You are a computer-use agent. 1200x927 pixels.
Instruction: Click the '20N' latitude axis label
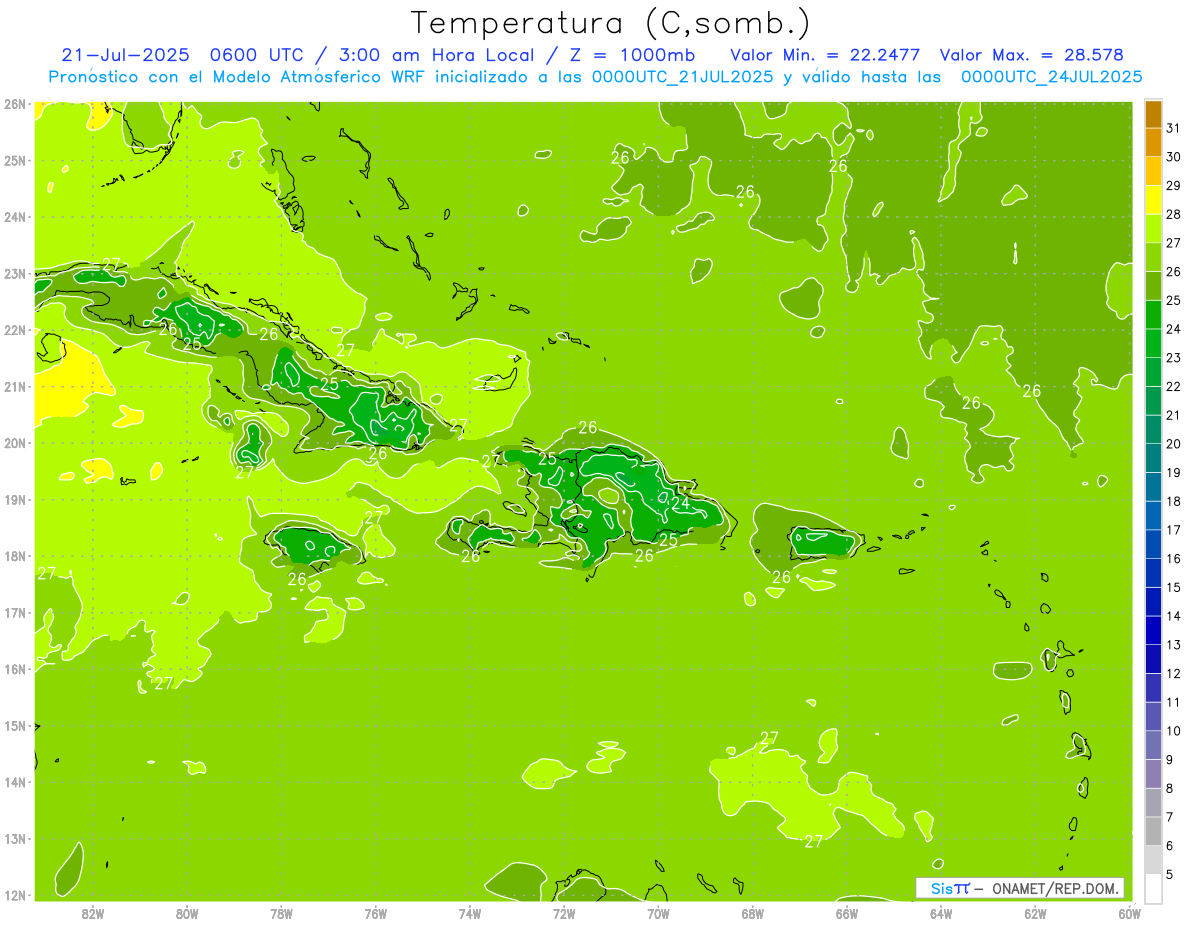15,443
